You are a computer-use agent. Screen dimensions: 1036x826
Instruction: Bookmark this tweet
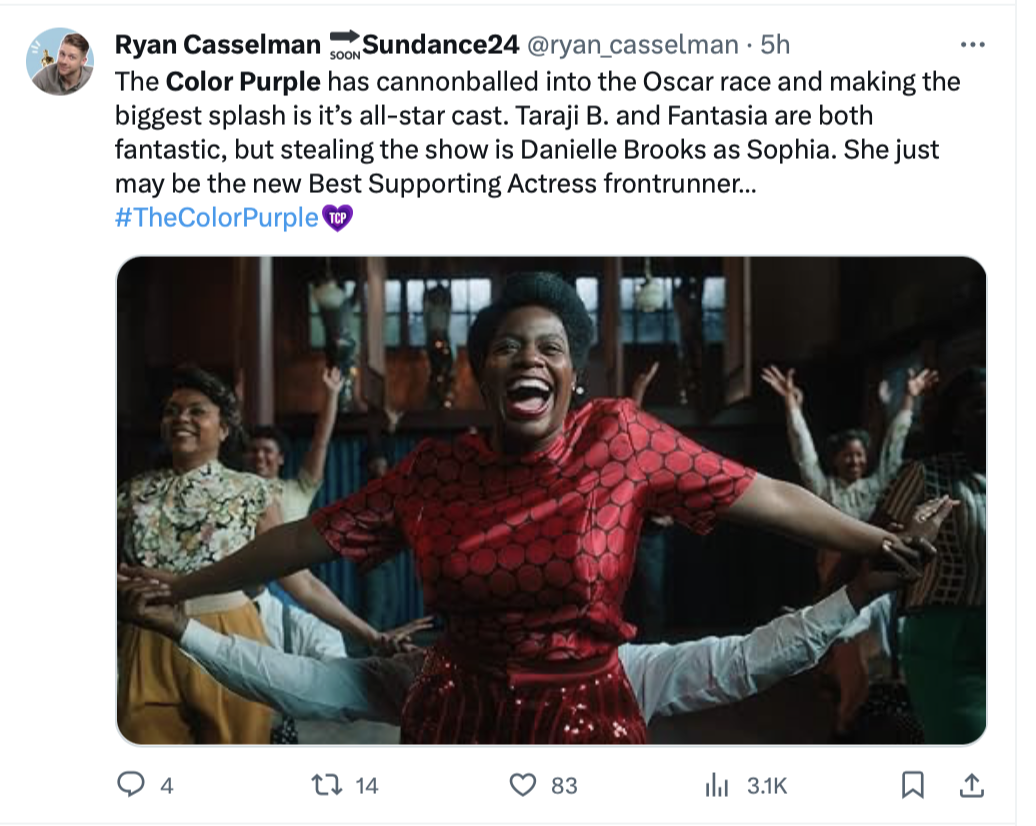912,785
